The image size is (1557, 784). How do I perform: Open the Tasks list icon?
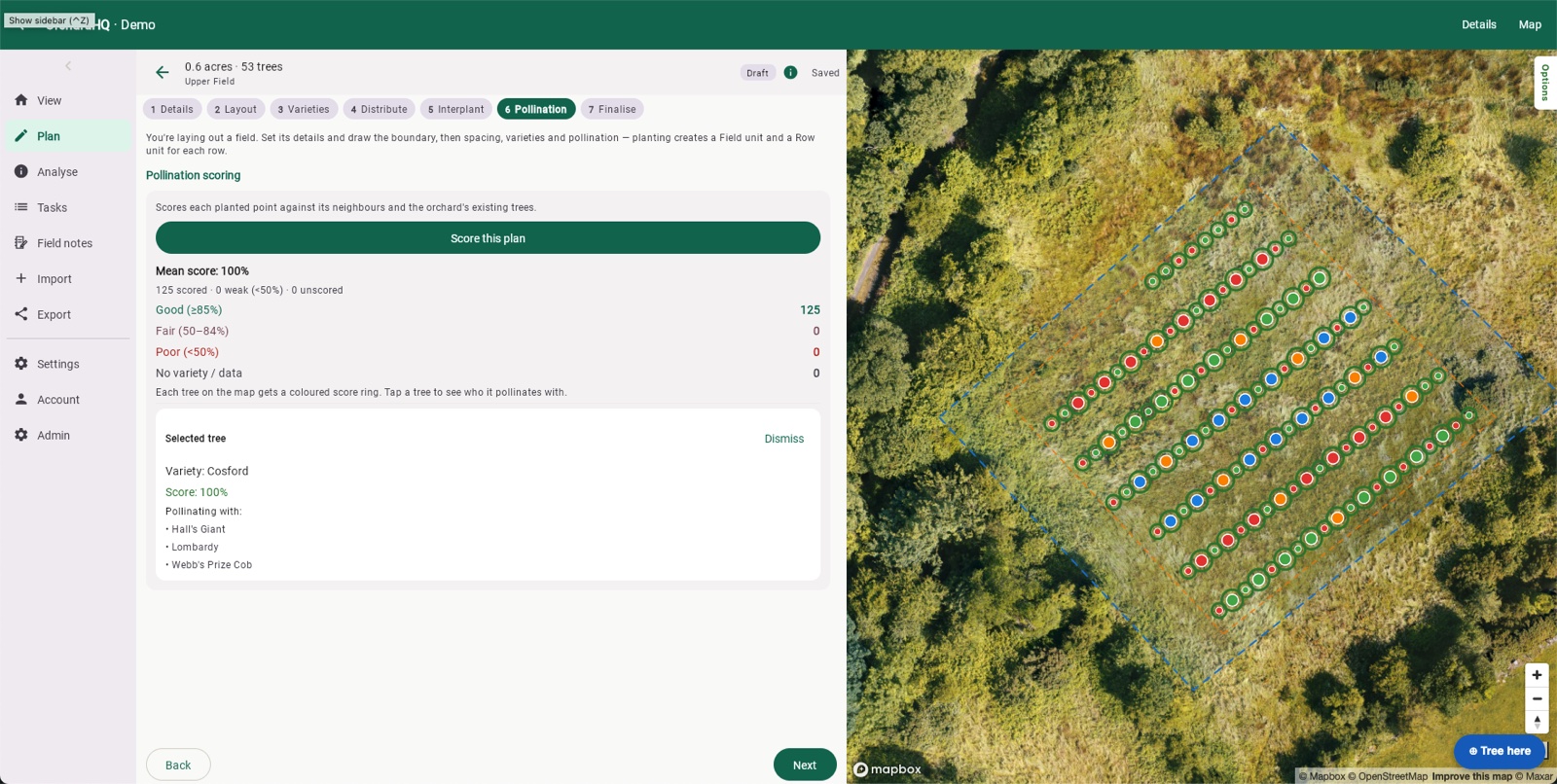tap(21, 207)
